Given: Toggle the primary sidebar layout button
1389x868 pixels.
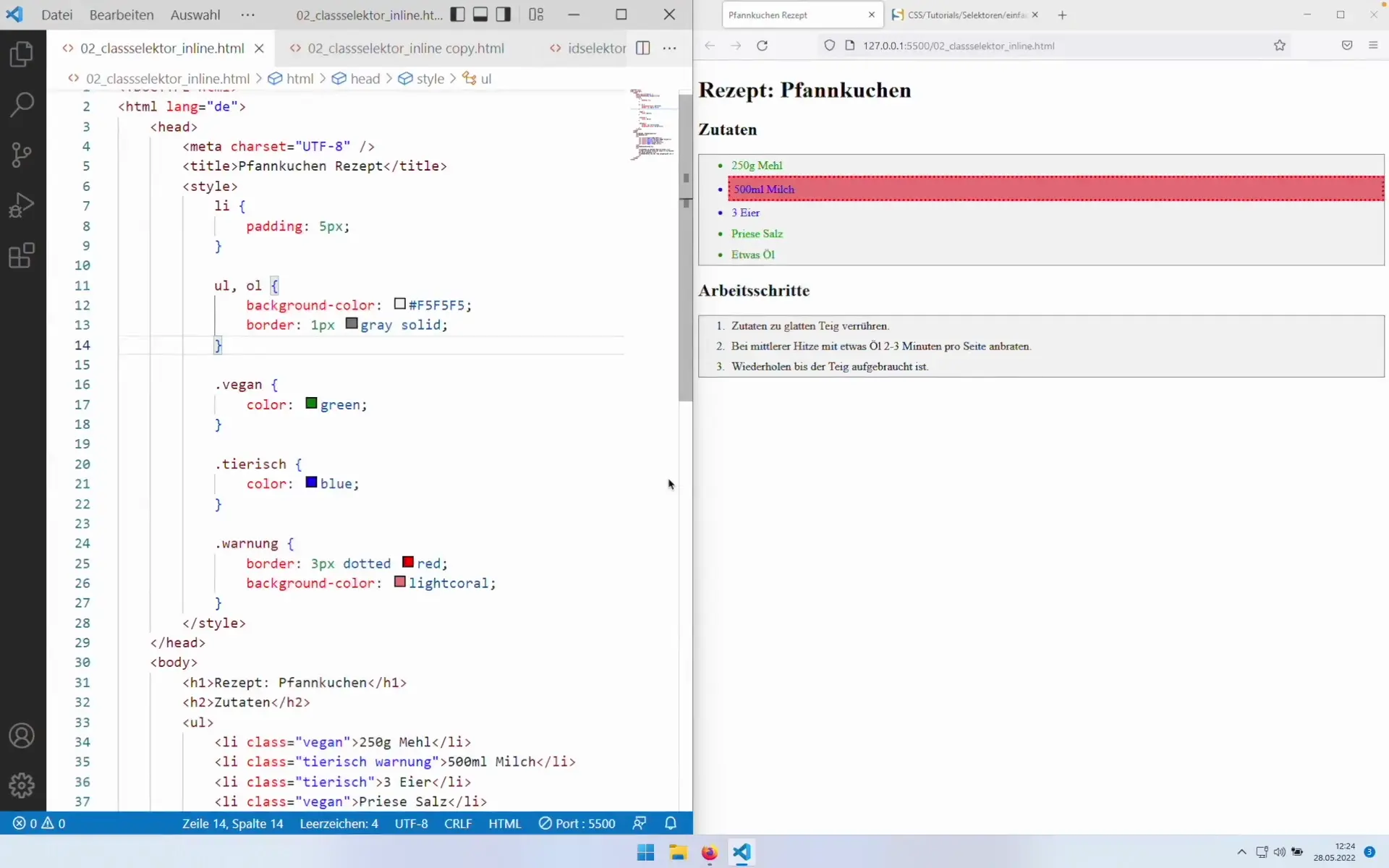Looking at the screenshot, I should pos(457,14).
